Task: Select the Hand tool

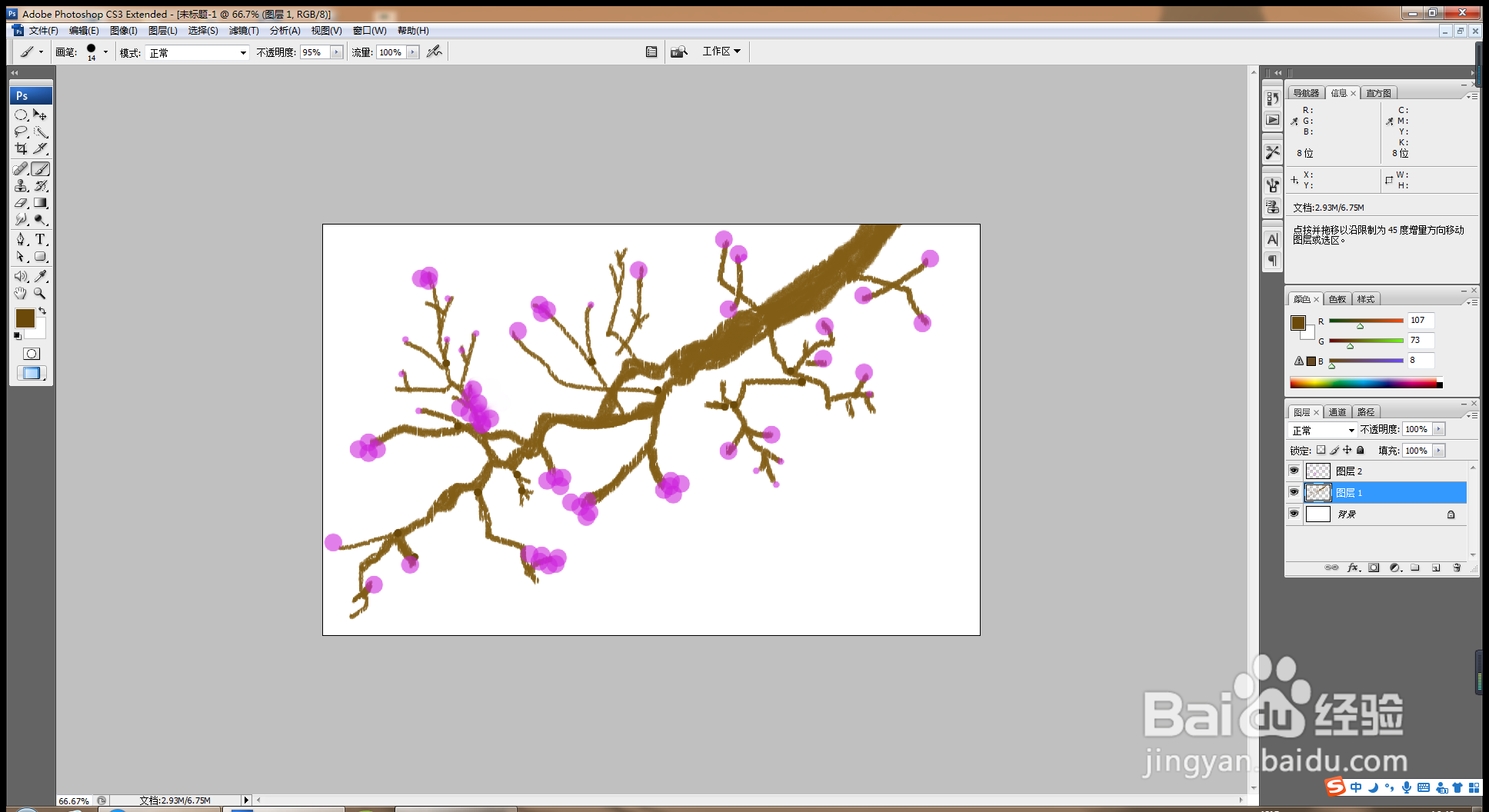Action: [21, 293]
